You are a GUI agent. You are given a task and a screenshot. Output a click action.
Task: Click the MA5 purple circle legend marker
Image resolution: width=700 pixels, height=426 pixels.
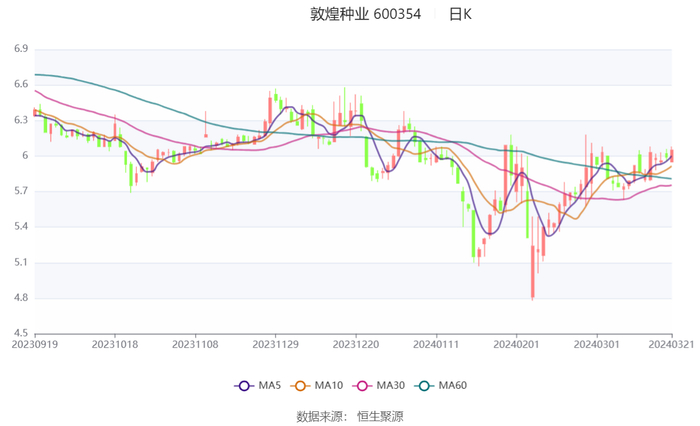[x=243, y=385]
